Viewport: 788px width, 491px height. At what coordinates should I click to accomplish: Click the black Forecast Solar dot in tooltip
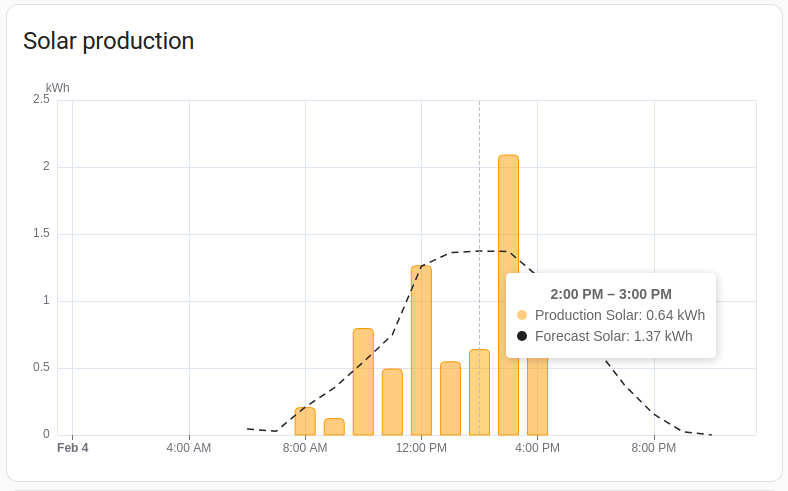pos(522,336)
